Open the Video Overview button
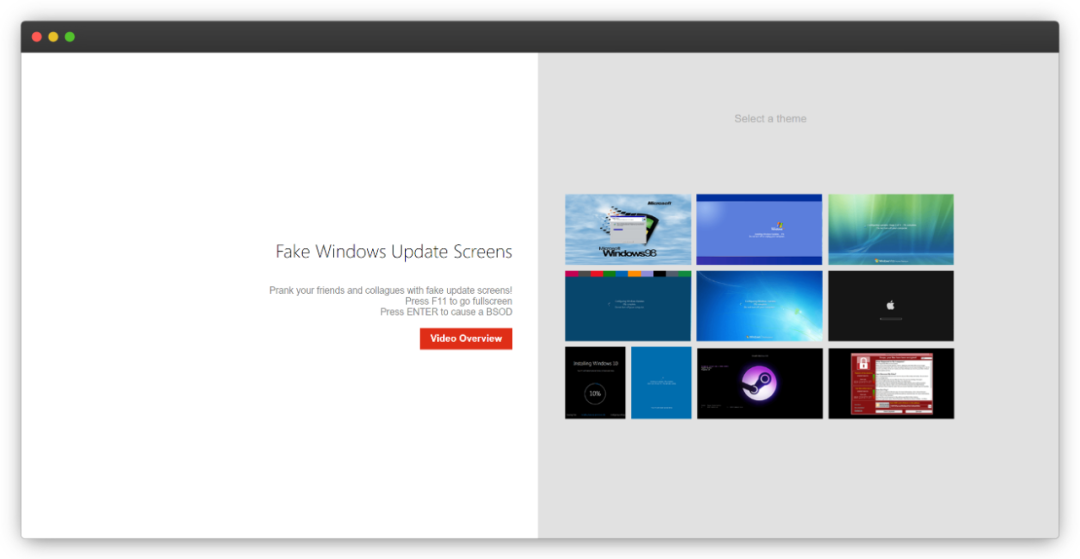1080x559 pixels. [466, 339]
